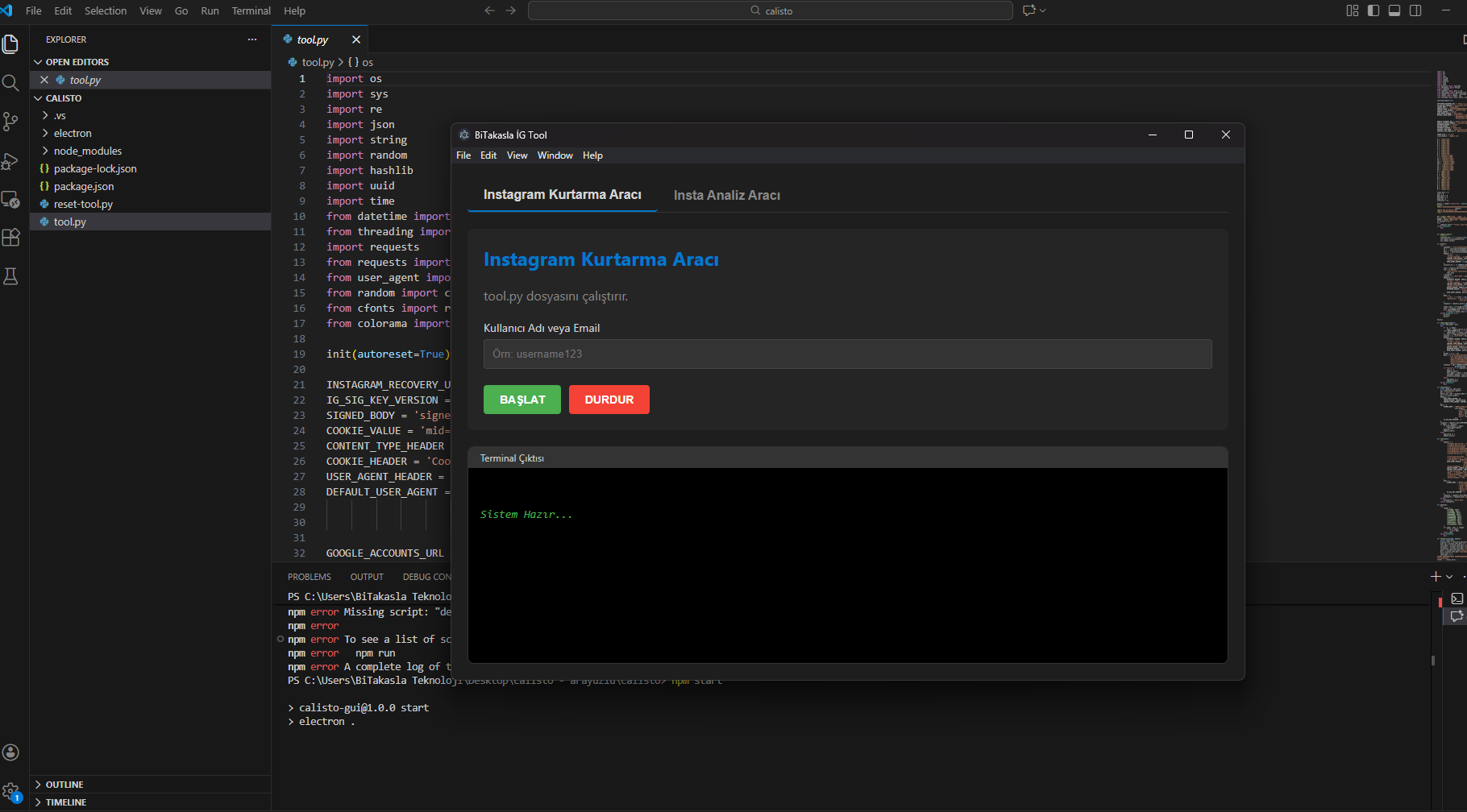
Task: Expand the .vs folder
Action: click(60, 116)
